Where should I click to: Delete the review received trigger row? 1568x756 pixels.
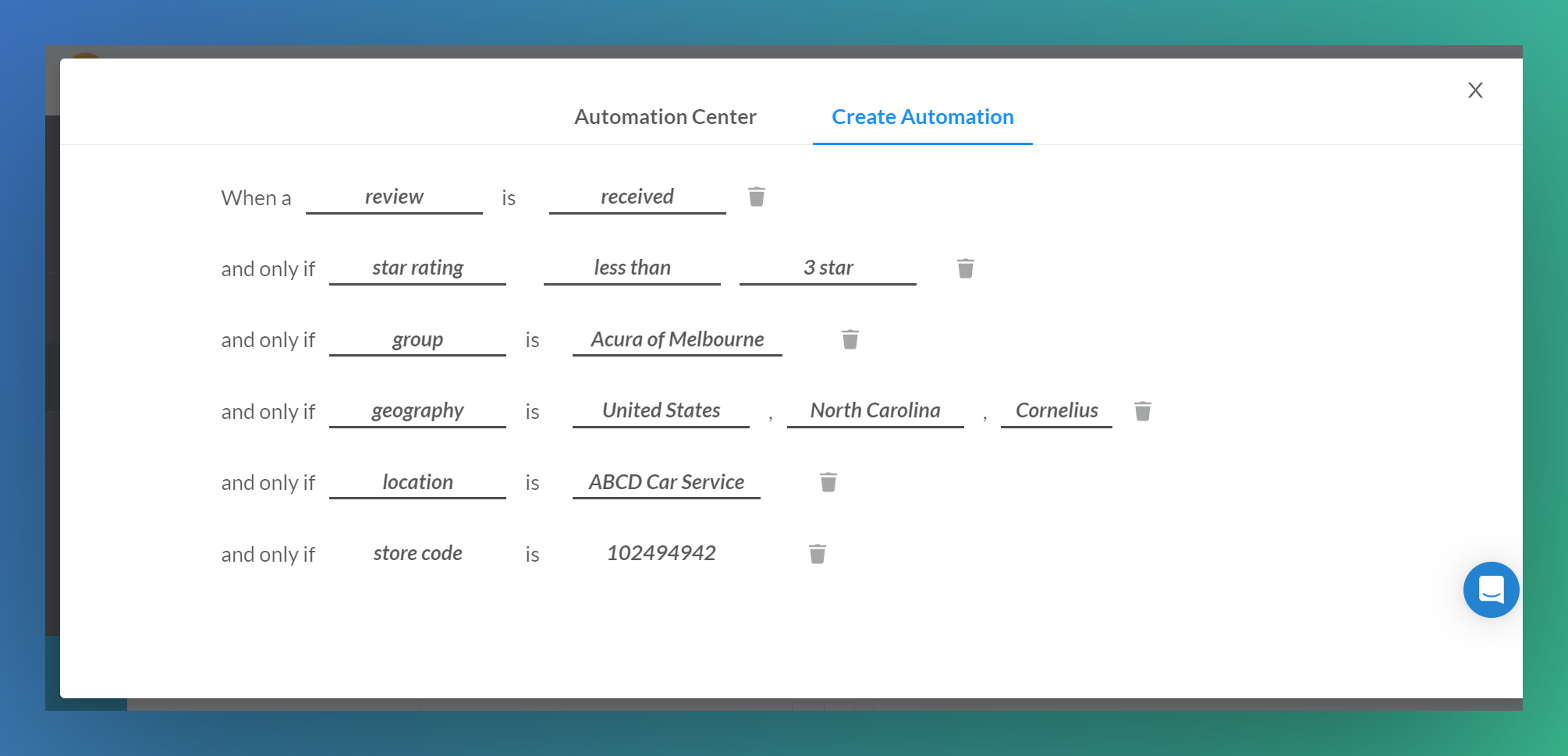point(756,197)
